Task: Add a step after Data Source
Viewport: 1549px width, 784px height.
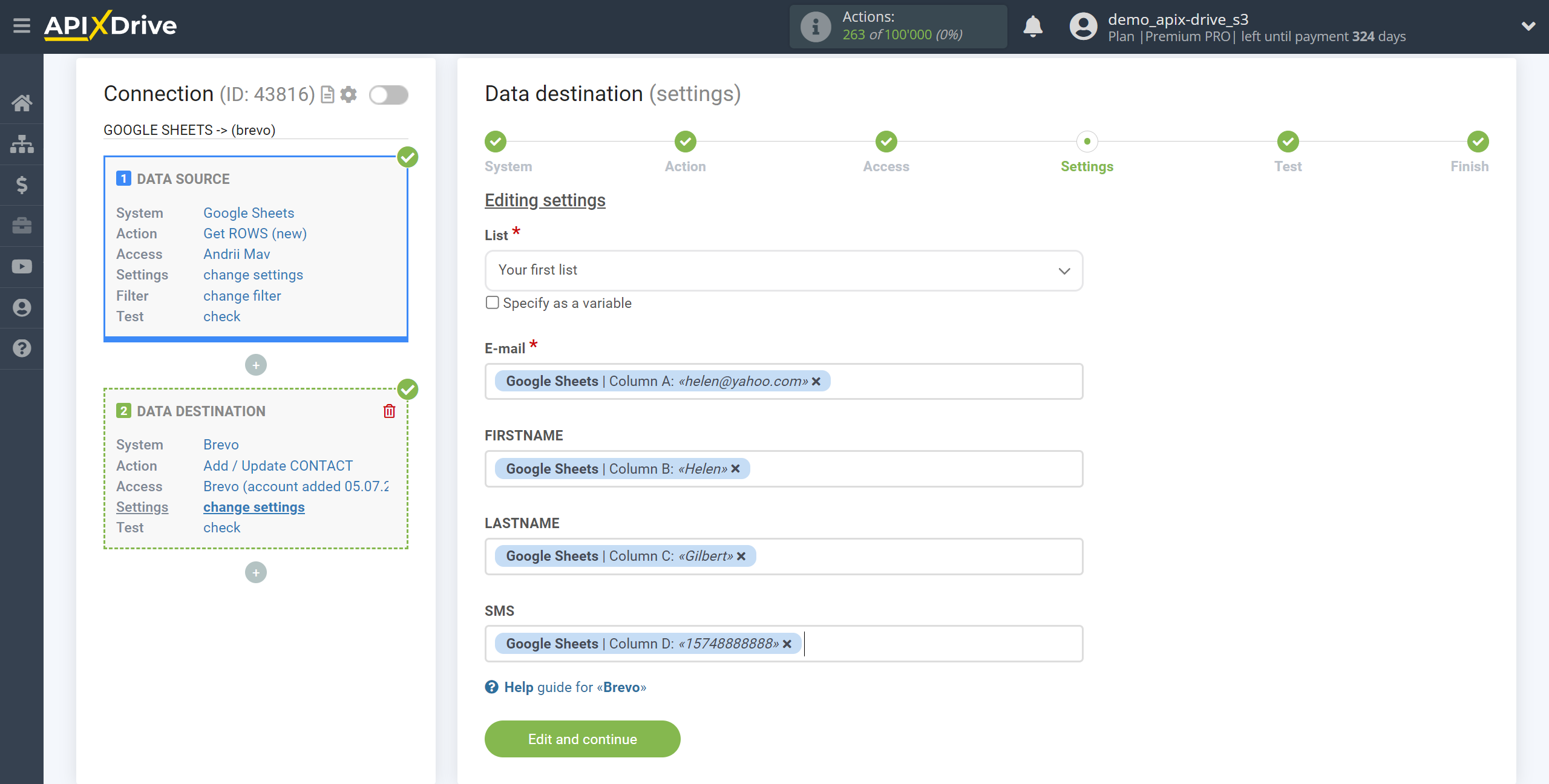Action: (x=256, y=365)
